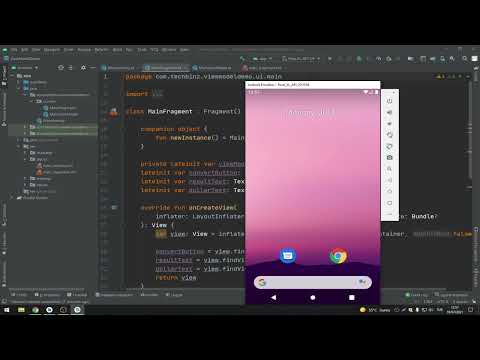Open the Android project view dropdown
480x360 pixels.
pyautogui.click(x=25, y=68)
